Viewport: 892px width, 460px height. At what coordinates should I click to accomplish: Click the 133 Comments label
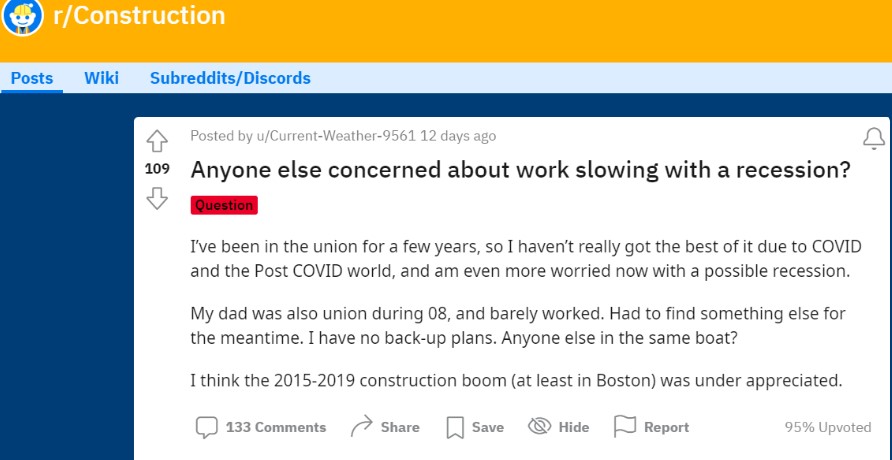[276, 428]
